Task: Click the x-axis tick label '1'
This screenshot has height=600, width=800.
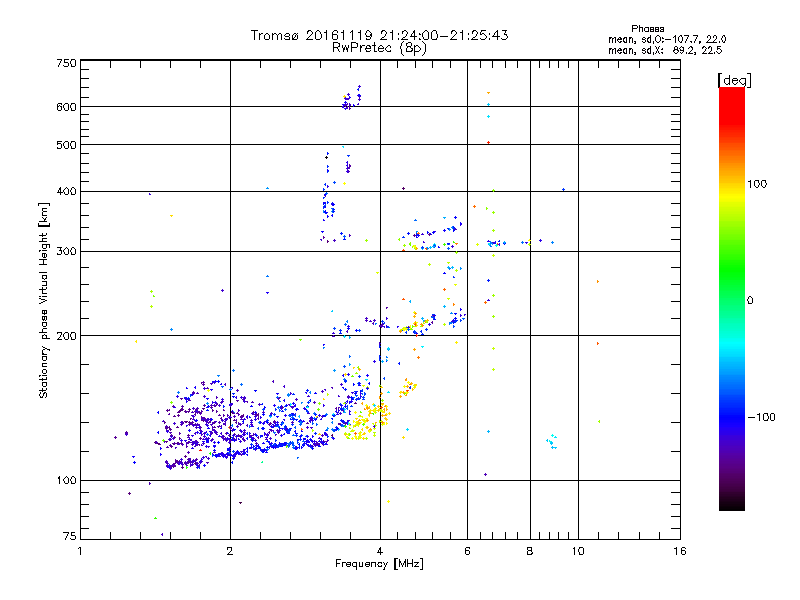Action: (x=80, y=551)
